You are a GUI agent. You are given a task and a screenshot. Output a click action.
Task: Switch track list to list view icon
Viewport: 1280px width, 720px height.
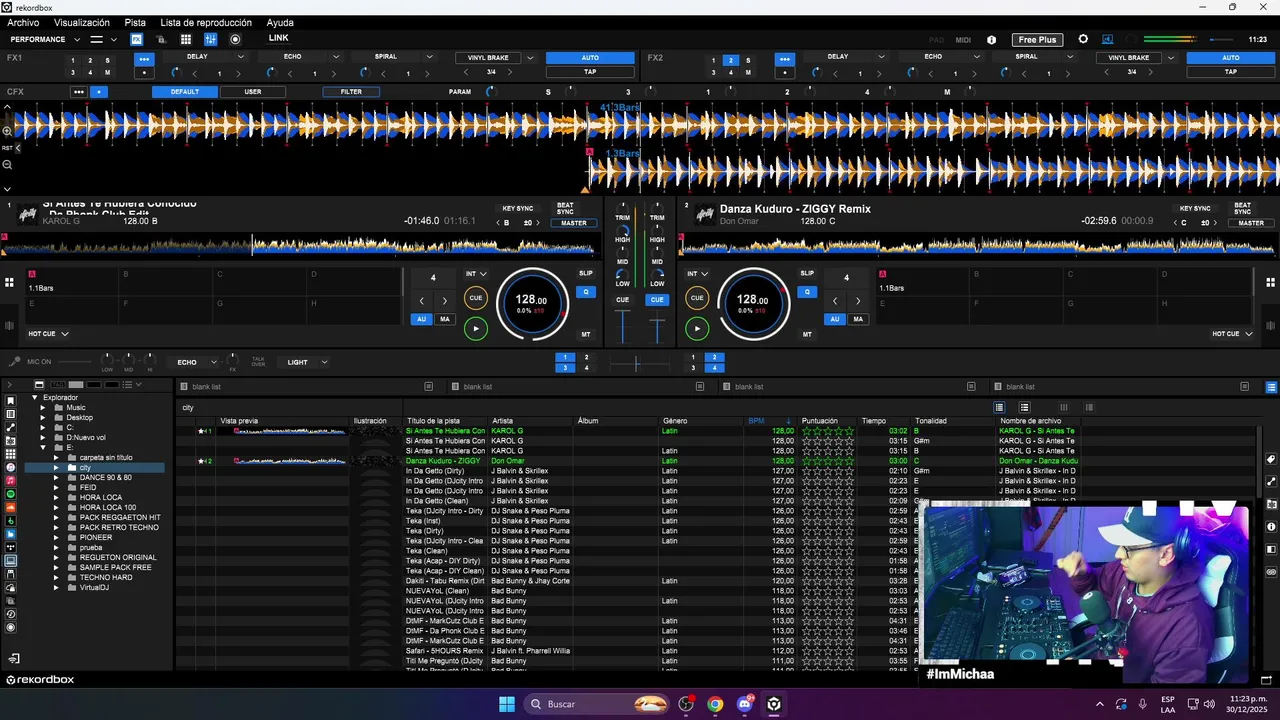pyautogui.click(x=999, y=407)
